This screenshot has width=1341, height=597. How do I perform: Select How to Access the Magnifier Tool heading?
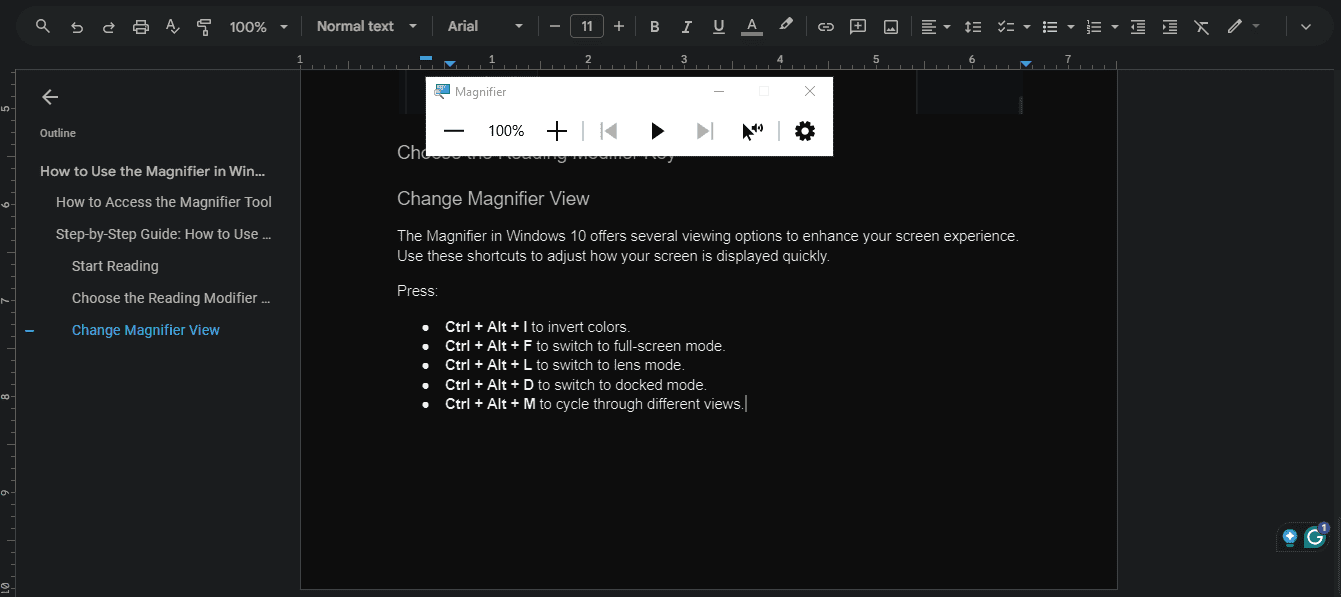tap(164, 202)
